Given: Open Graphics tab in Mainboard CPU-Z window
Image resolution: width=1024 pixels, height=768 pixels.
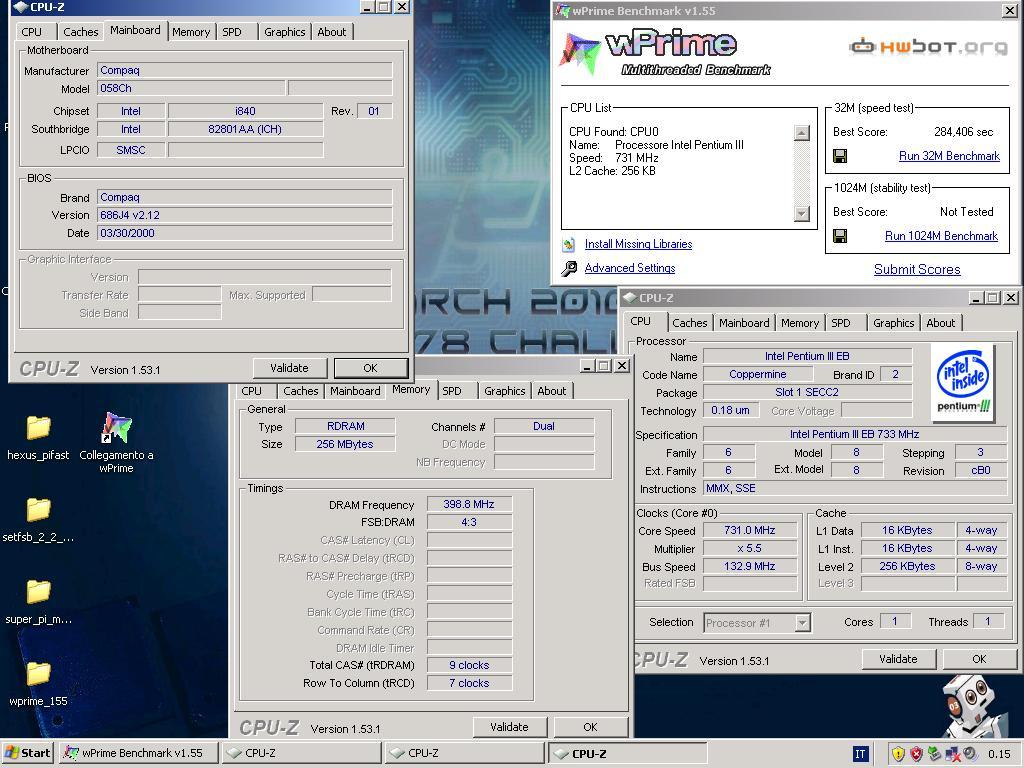Looking at the screenshot, I should point(284,32).
